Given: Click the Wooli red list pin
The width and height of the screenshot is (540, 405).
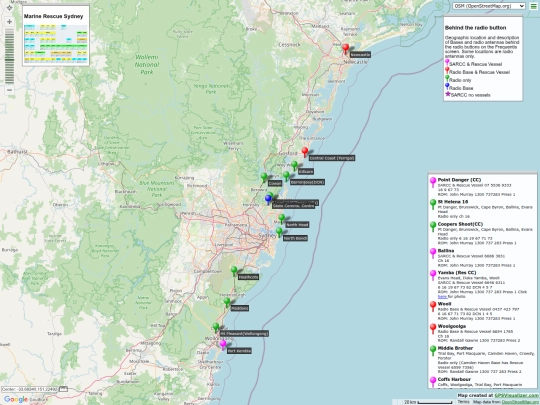Looking at the screenshot, I should (433, 307).
